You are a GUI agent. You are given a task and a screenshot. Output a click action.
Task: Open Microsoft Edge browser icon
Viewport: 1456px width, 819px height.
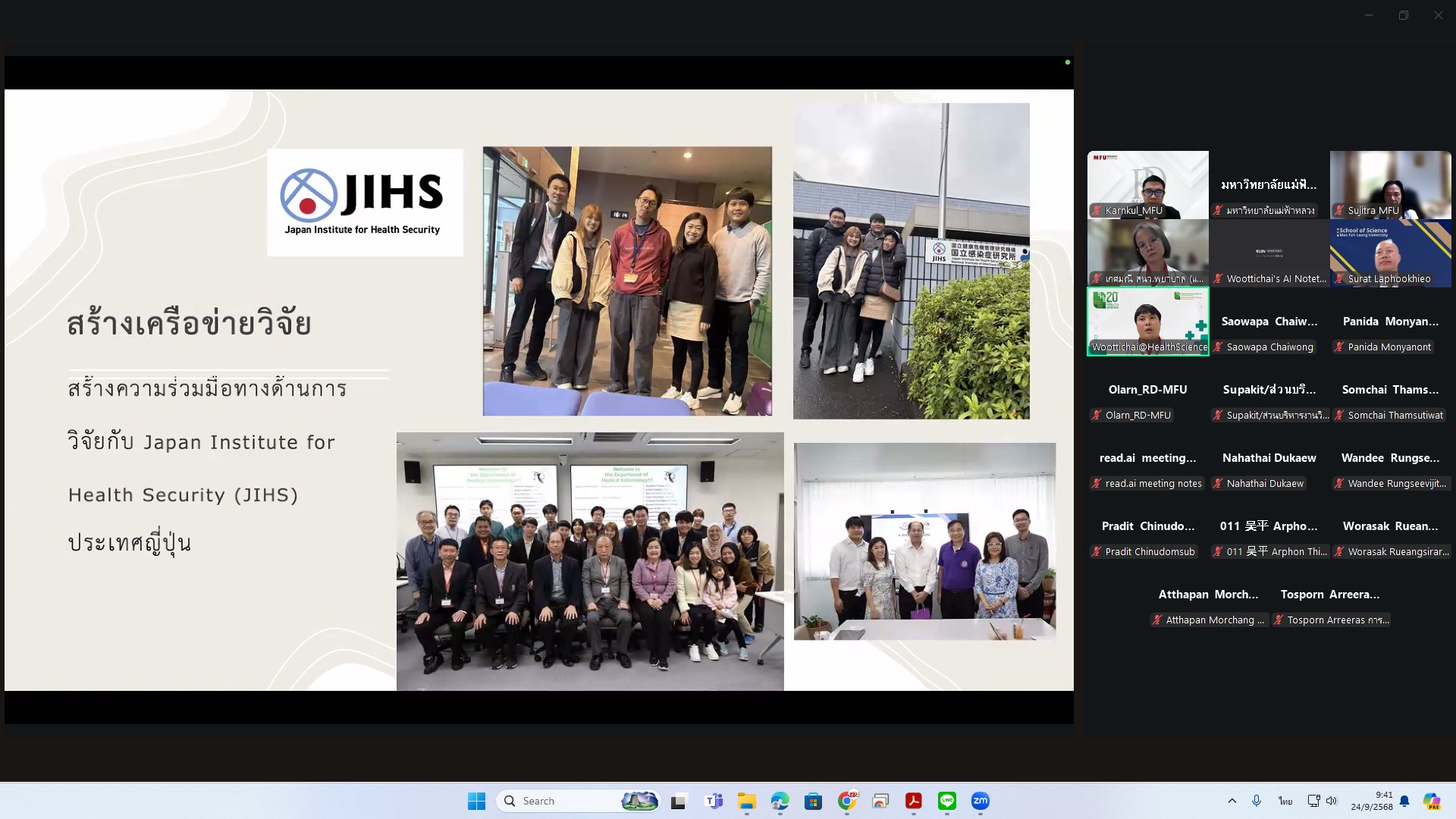[x=780, y=801]
